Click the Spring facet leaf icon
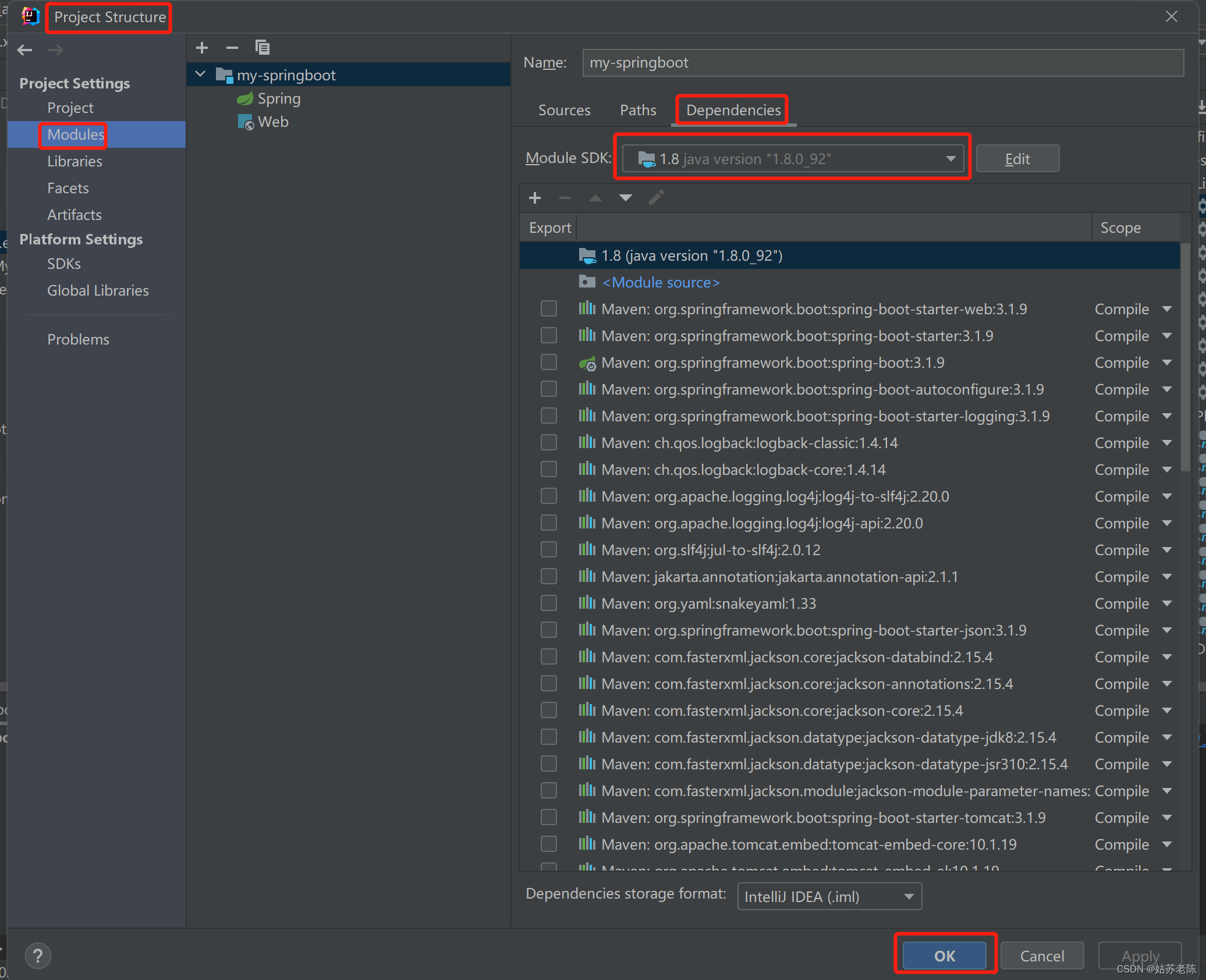Viewport: 1206px width, 980px height. pos(245,98)
